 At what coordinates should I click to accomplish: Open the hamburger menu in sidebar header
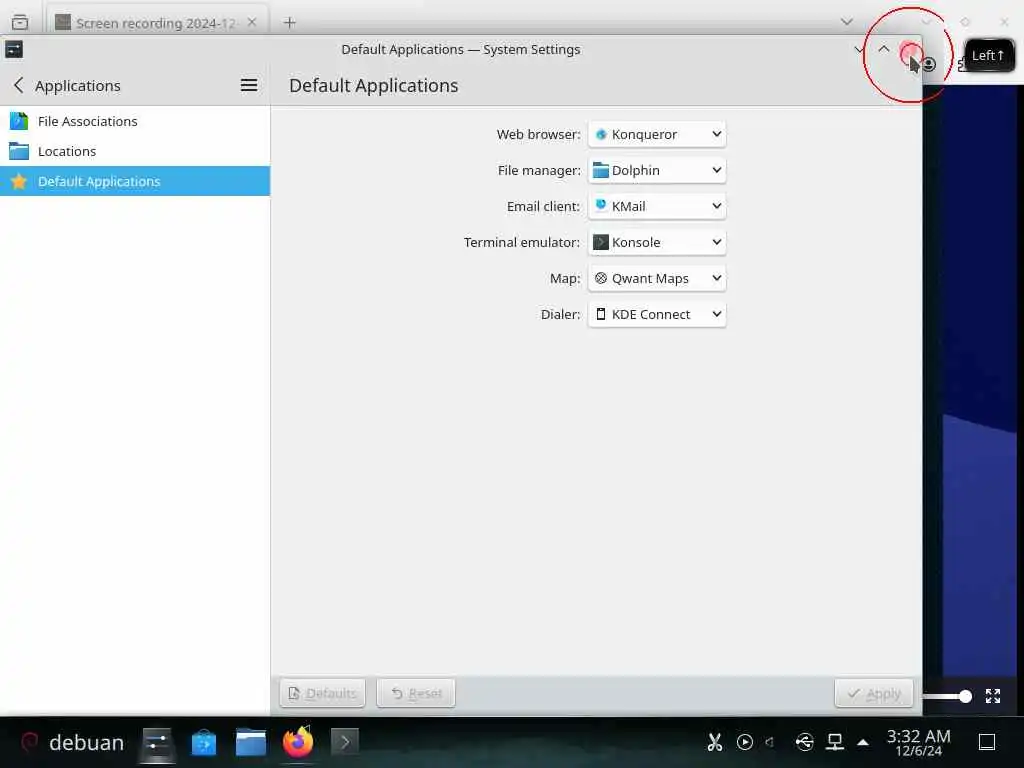coord(249,86)
